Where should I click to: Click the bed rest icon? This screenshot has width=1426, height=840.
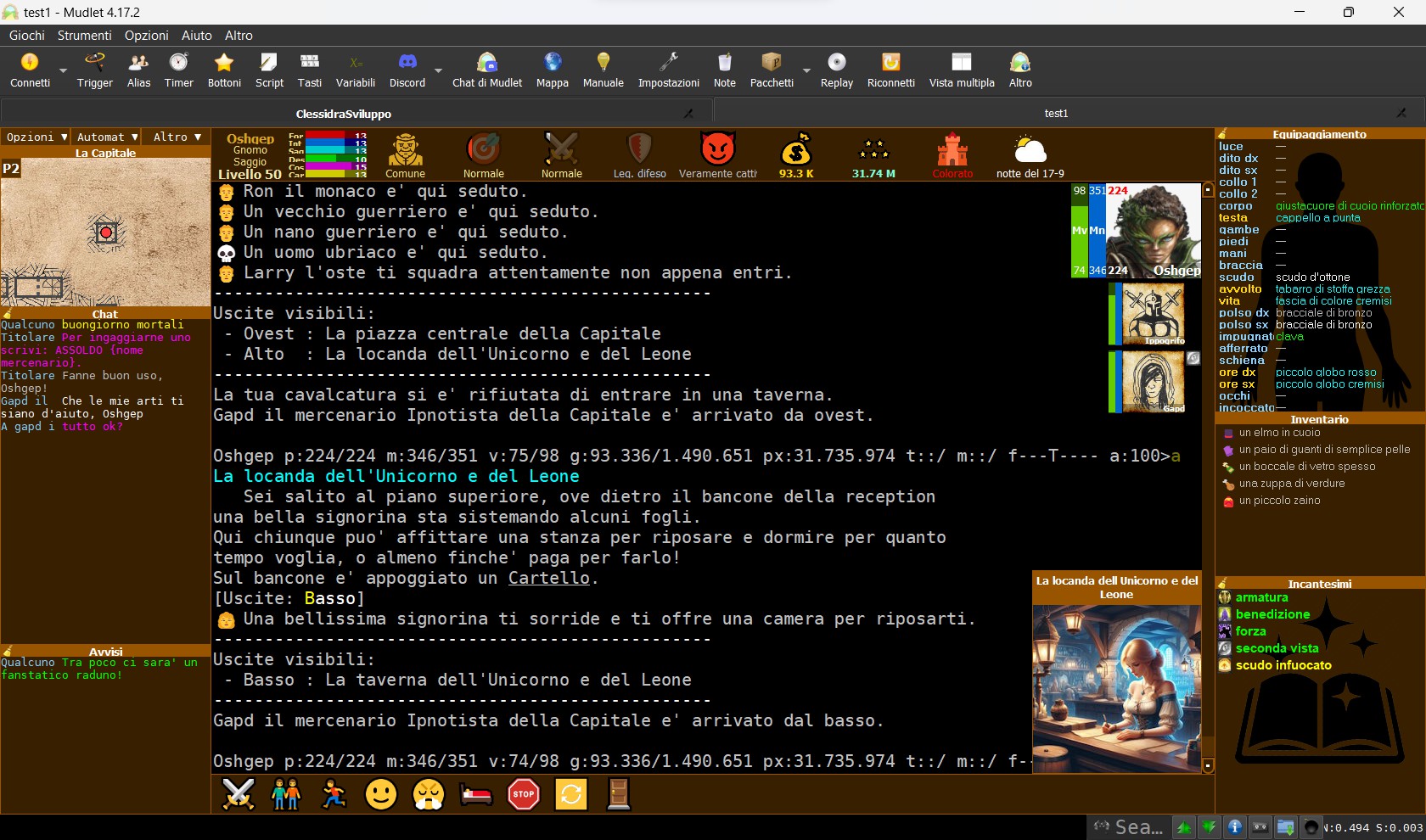coord(476,794)
